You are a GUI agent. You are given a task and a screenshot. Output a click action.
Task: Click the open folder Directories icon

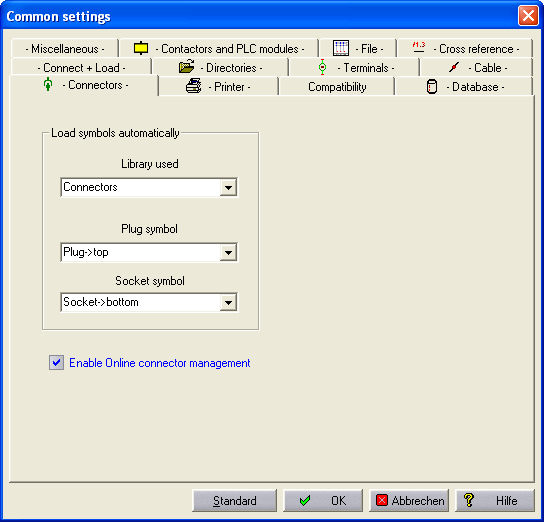[x=186, y=67]
